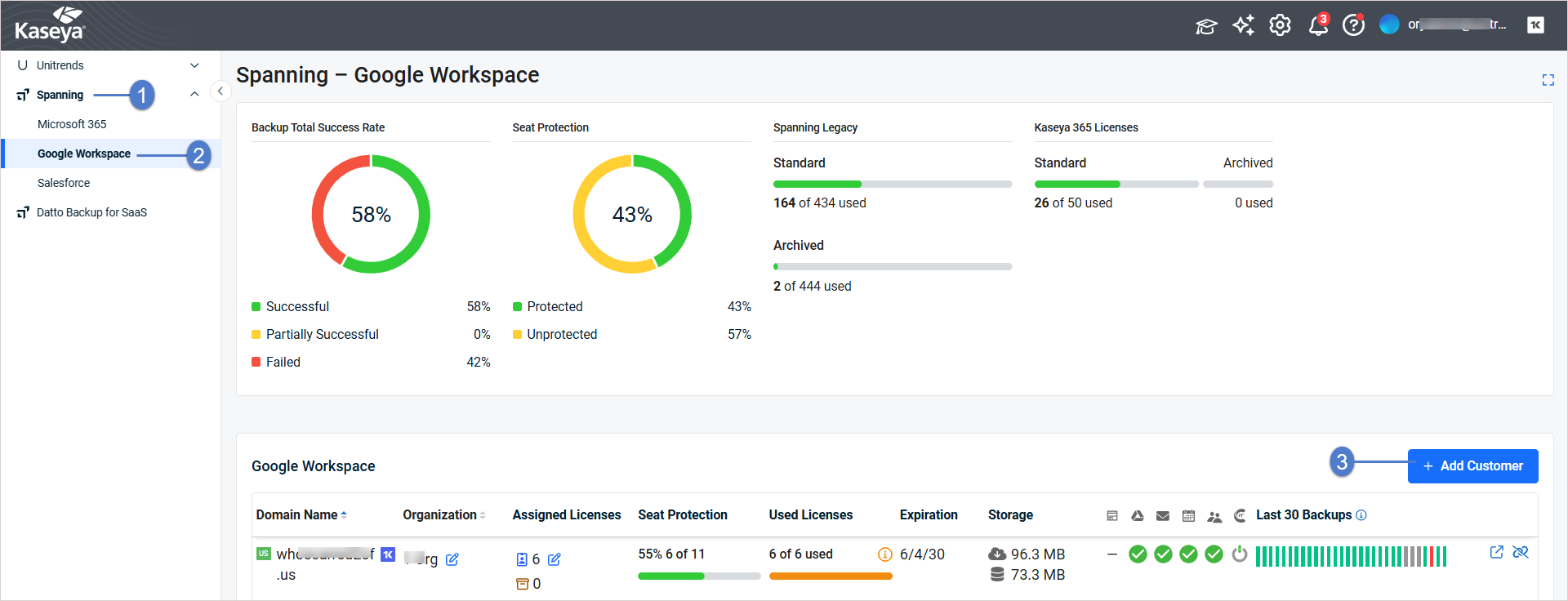Image resolution: width=1568 pixels, height=601 pixels.
Task: Click the orange Used Licenses progress bar
Action: [x=831, y=577]
